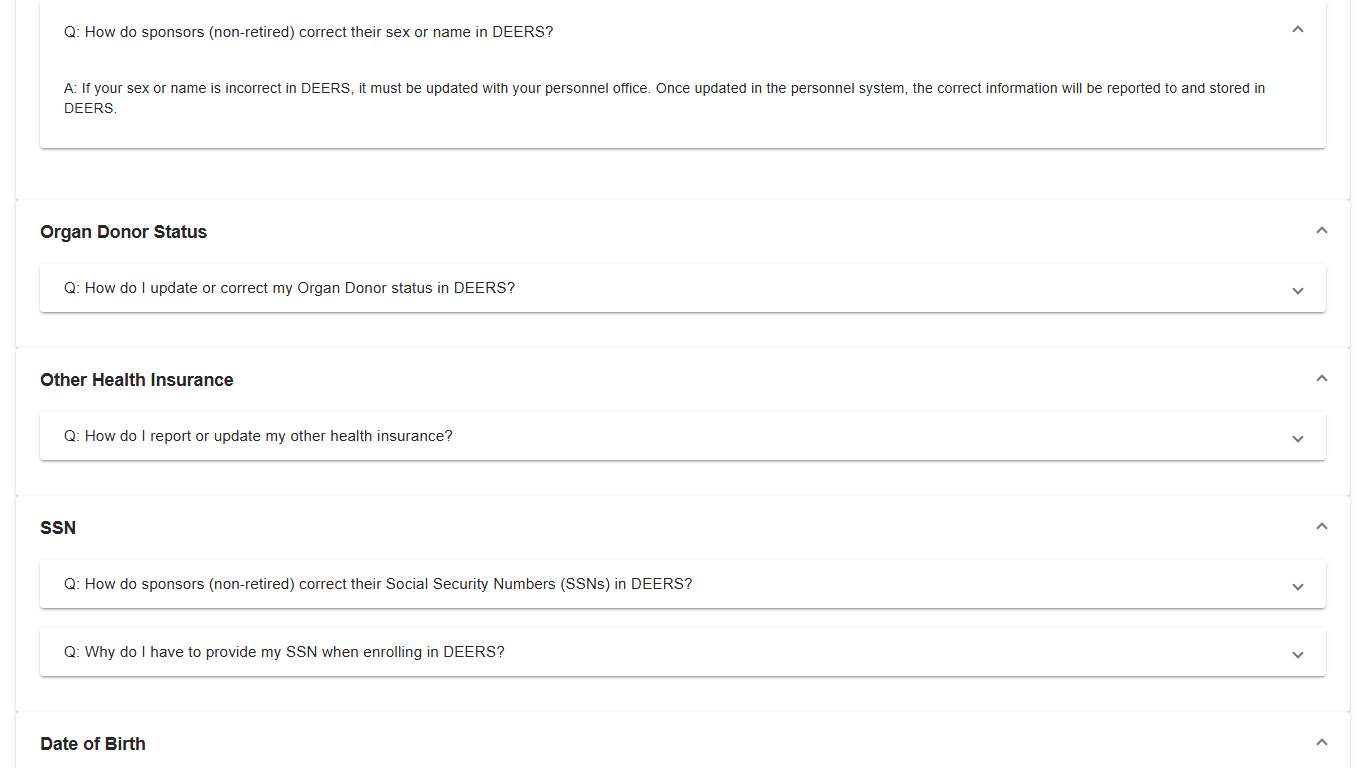This screenshot has width=1366, height=768.
Task: Collapse the SSN section arrow
Action: [1321, 527]
